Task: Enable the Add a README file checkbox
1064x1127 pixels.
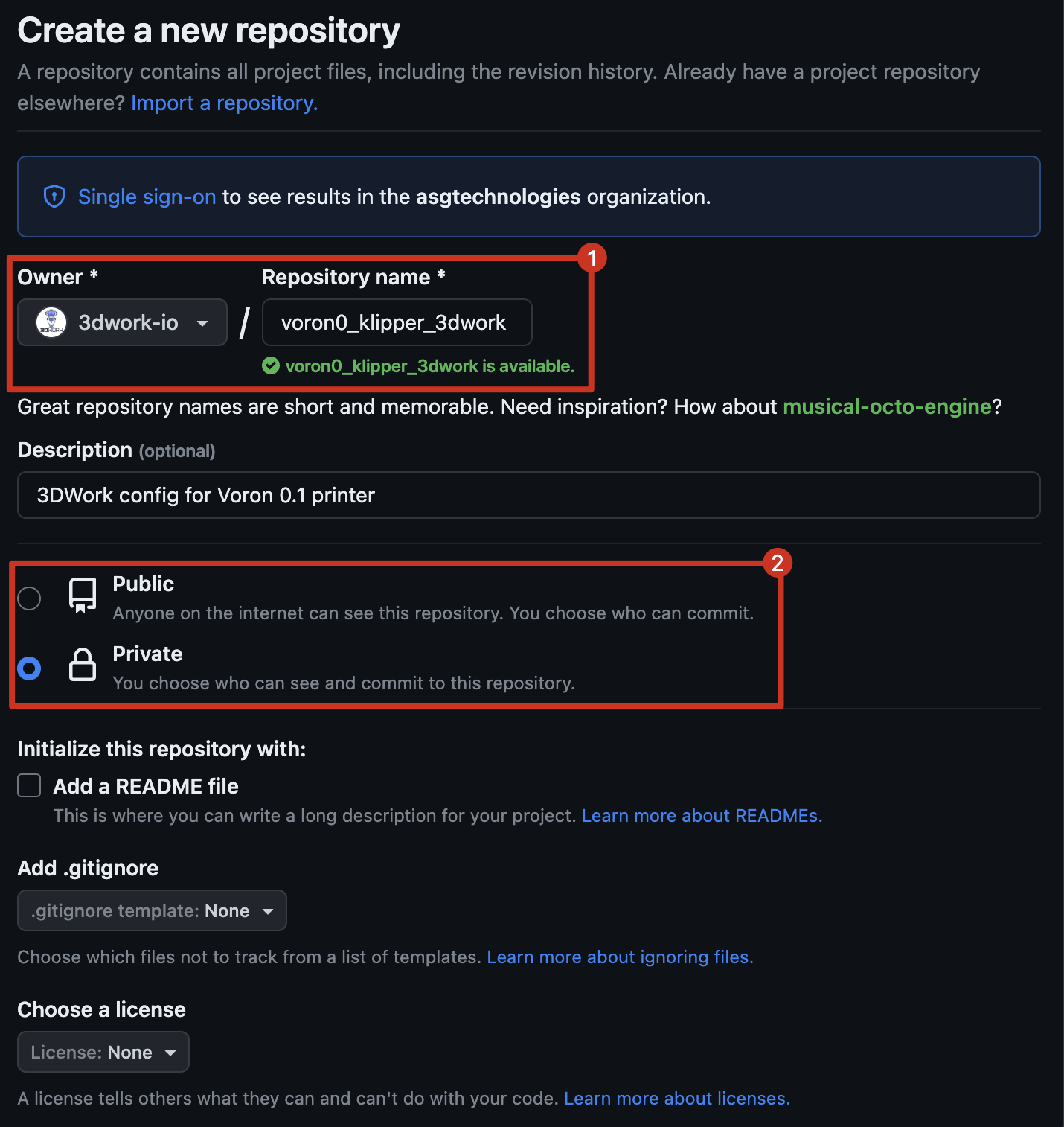Action: [30, 785]
